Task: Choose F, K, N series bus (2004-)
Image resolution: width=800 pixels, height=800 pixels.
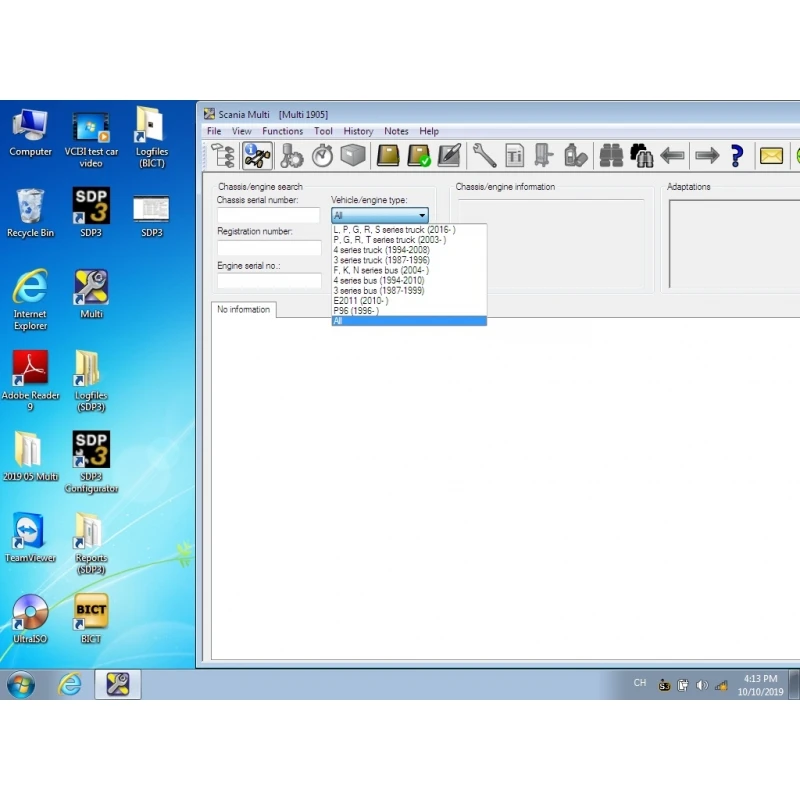Action: [409, 270]
